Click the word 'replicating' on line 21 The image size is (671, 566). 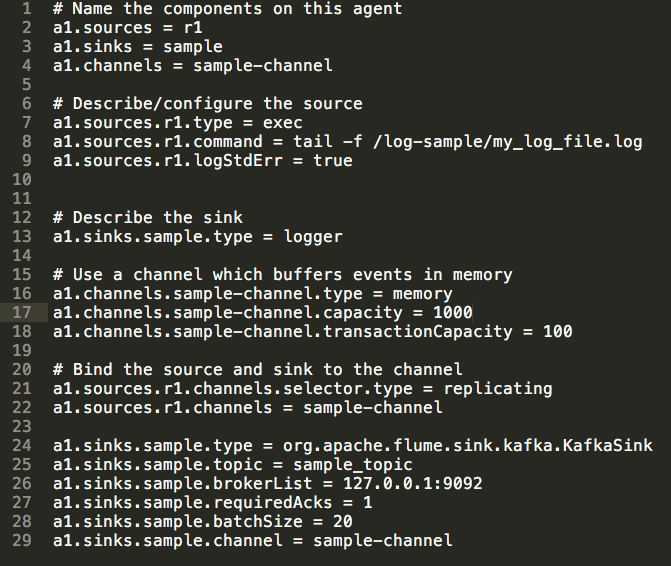[497, 388]
